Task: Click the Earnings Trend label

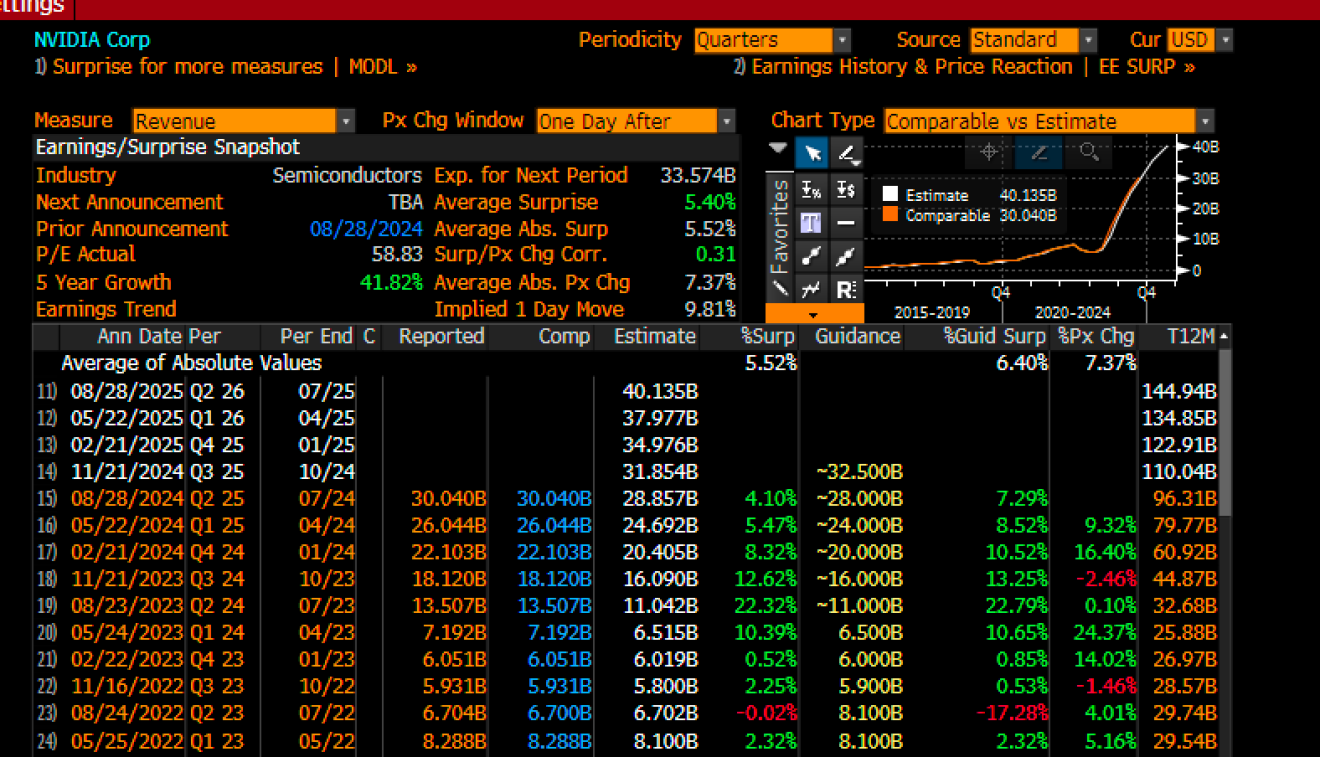Action: coord(106,310)
